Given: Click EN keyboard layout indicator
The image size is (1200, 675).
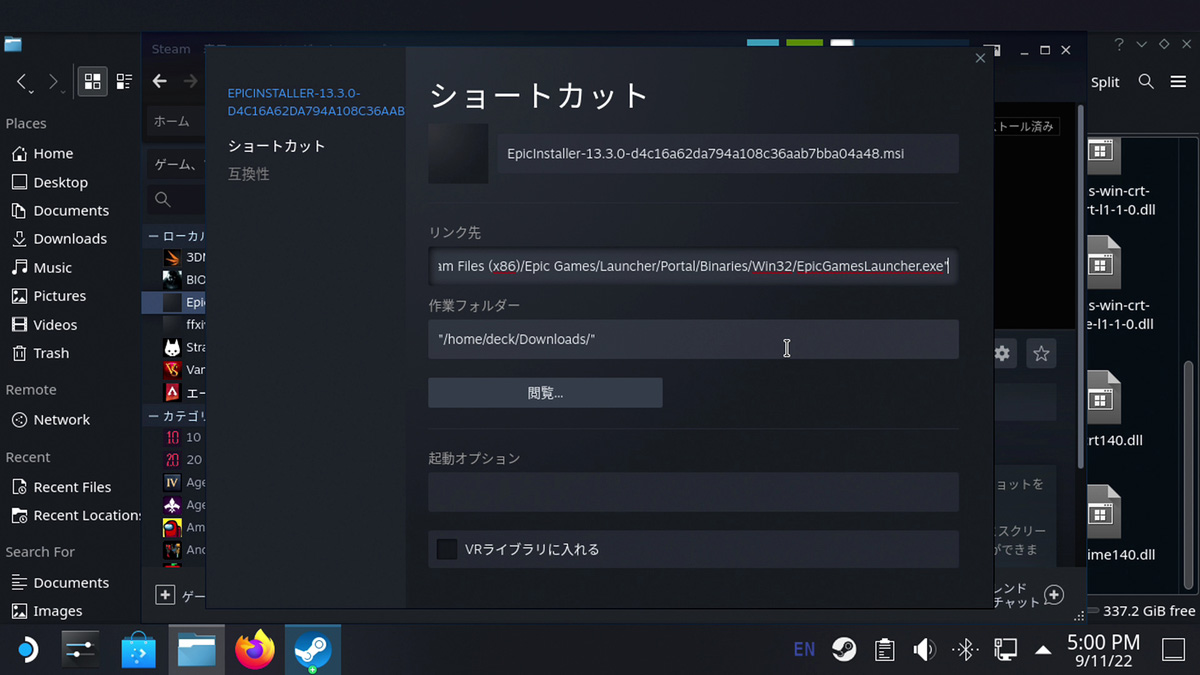Looking at the screenshot, I should tap(803, 650).
